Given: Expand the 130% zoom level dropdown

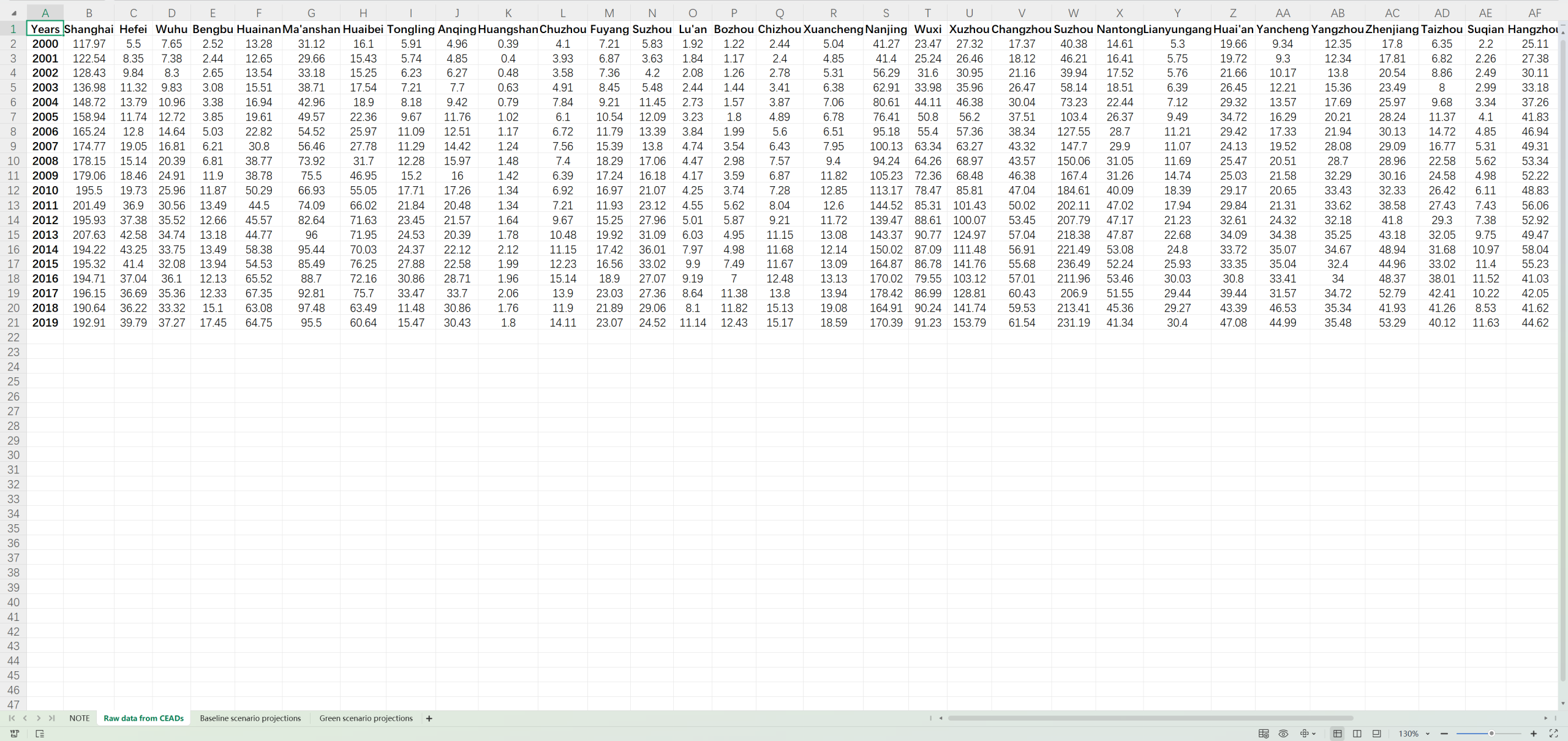Looking at the screenshot, I should coord(1428,734).
